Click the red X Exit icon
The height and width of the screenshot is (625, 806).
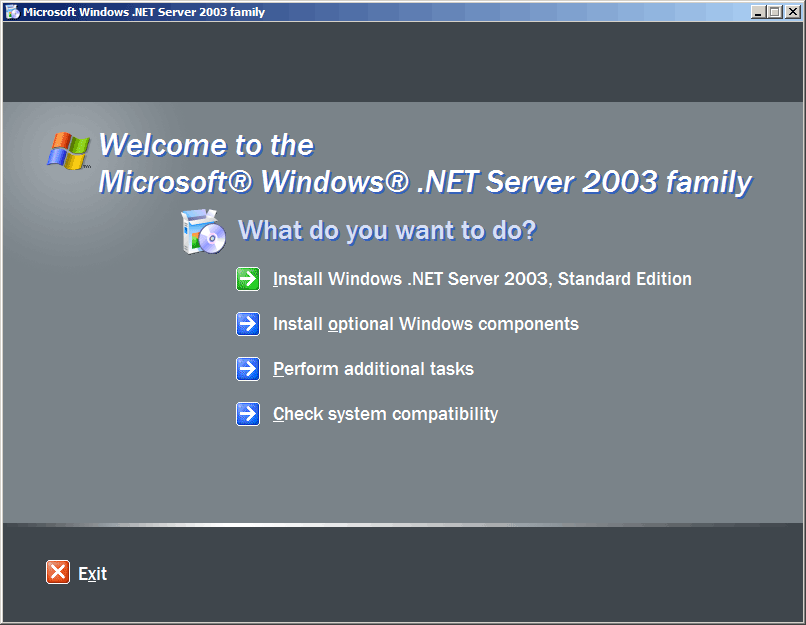click(x=58, y=572)
